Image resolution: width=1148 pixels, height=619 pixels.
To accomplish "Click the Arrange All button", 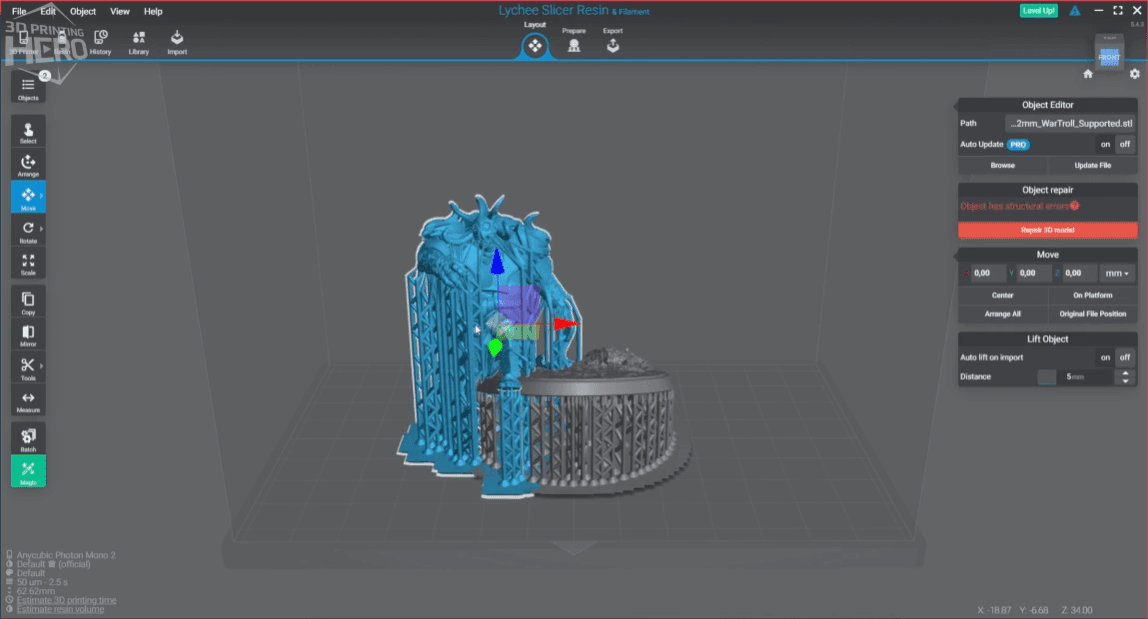I will (1002, 314).
